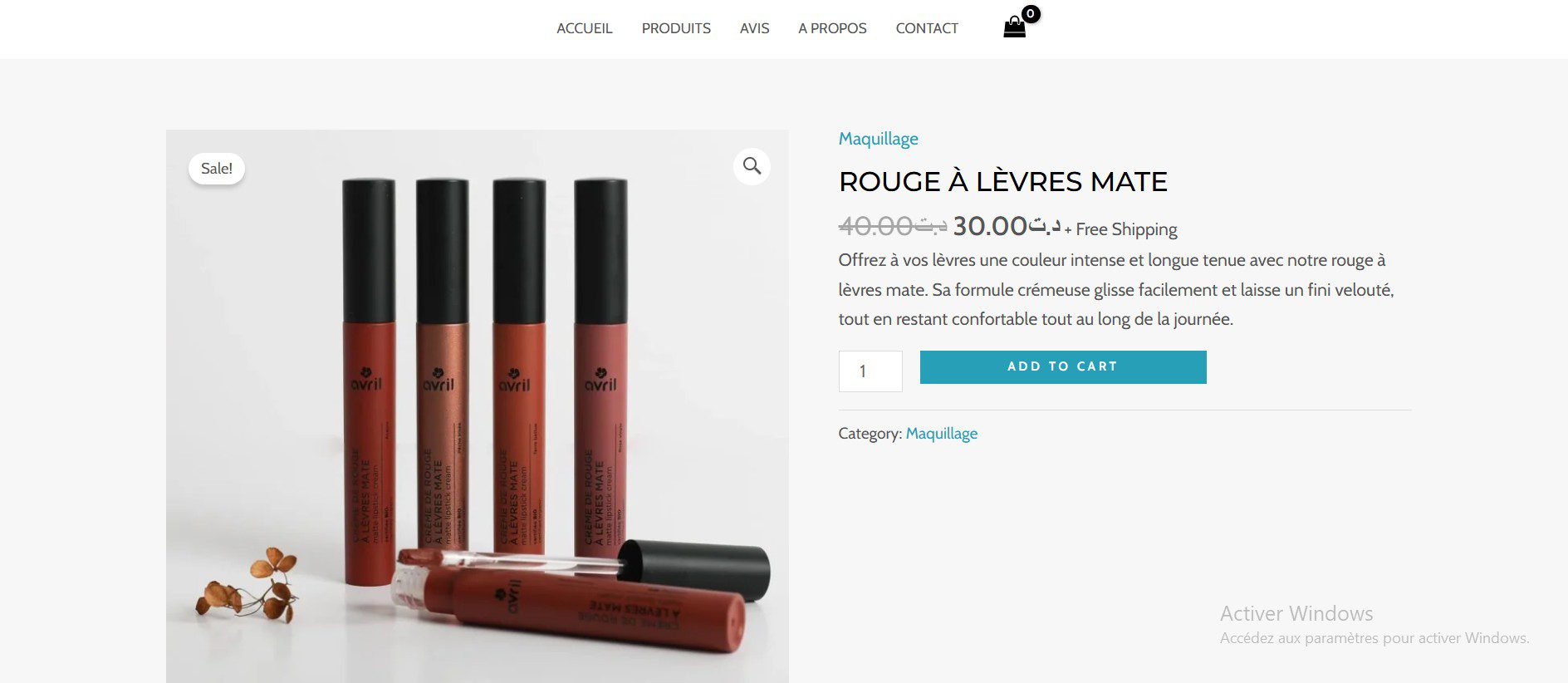
Task: Click the cart item count badge
Action: click(1031, 13)
